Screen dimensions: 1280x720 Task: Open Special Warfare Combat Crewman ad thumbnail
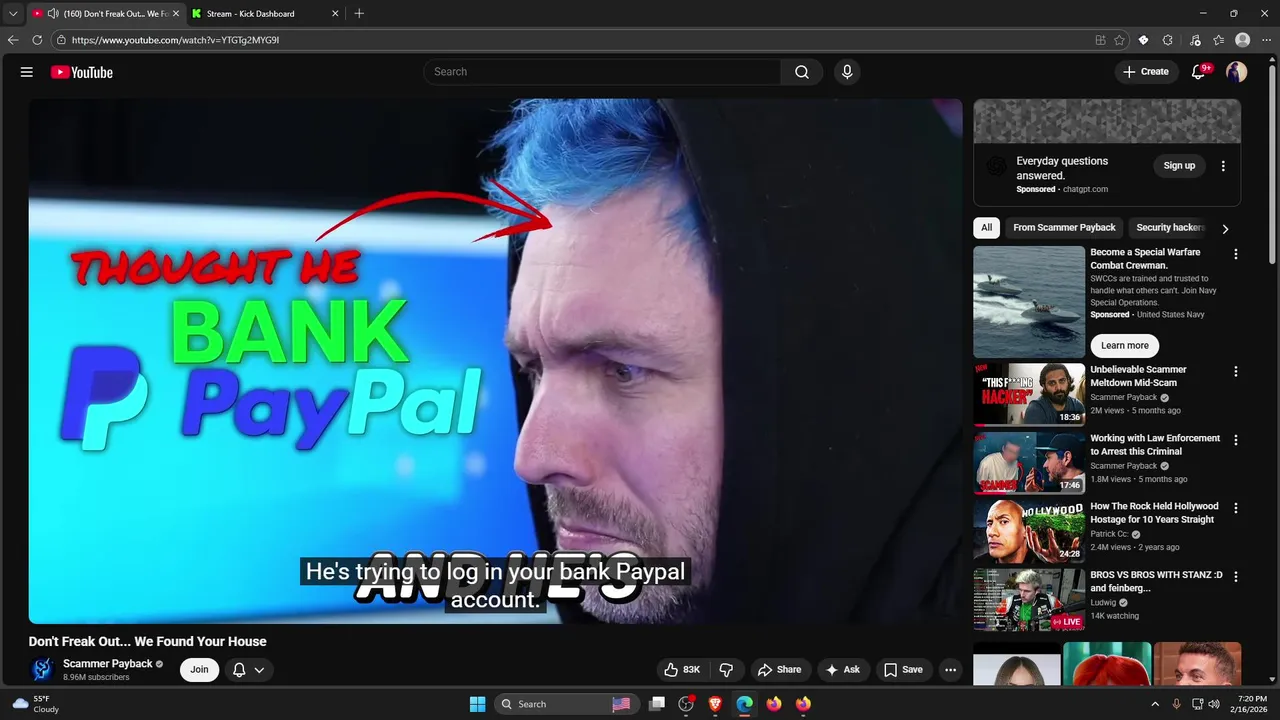pos(1029,302)
